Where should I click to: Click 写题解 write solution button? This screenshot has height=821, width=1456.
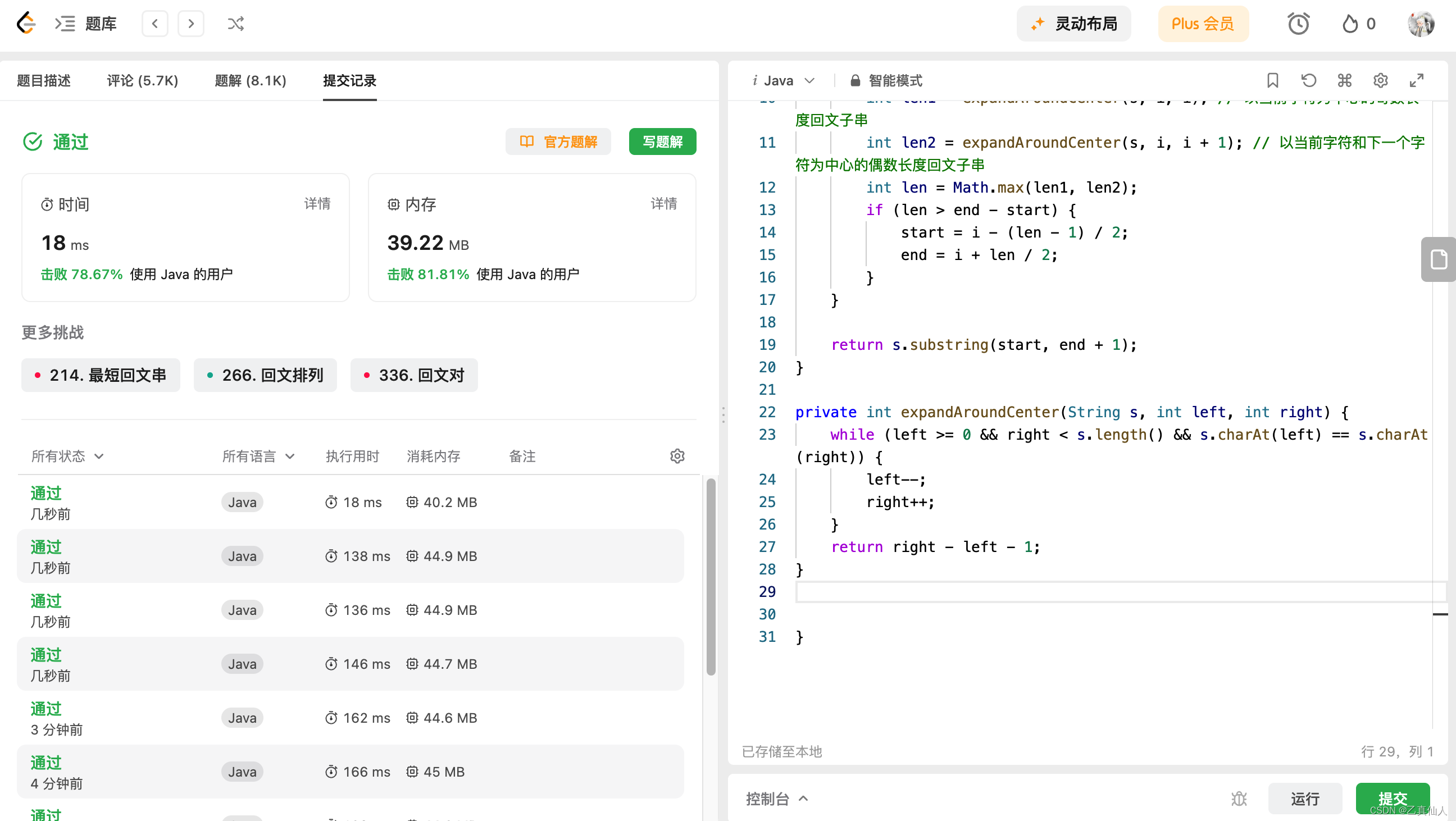[x=662, y=142]
